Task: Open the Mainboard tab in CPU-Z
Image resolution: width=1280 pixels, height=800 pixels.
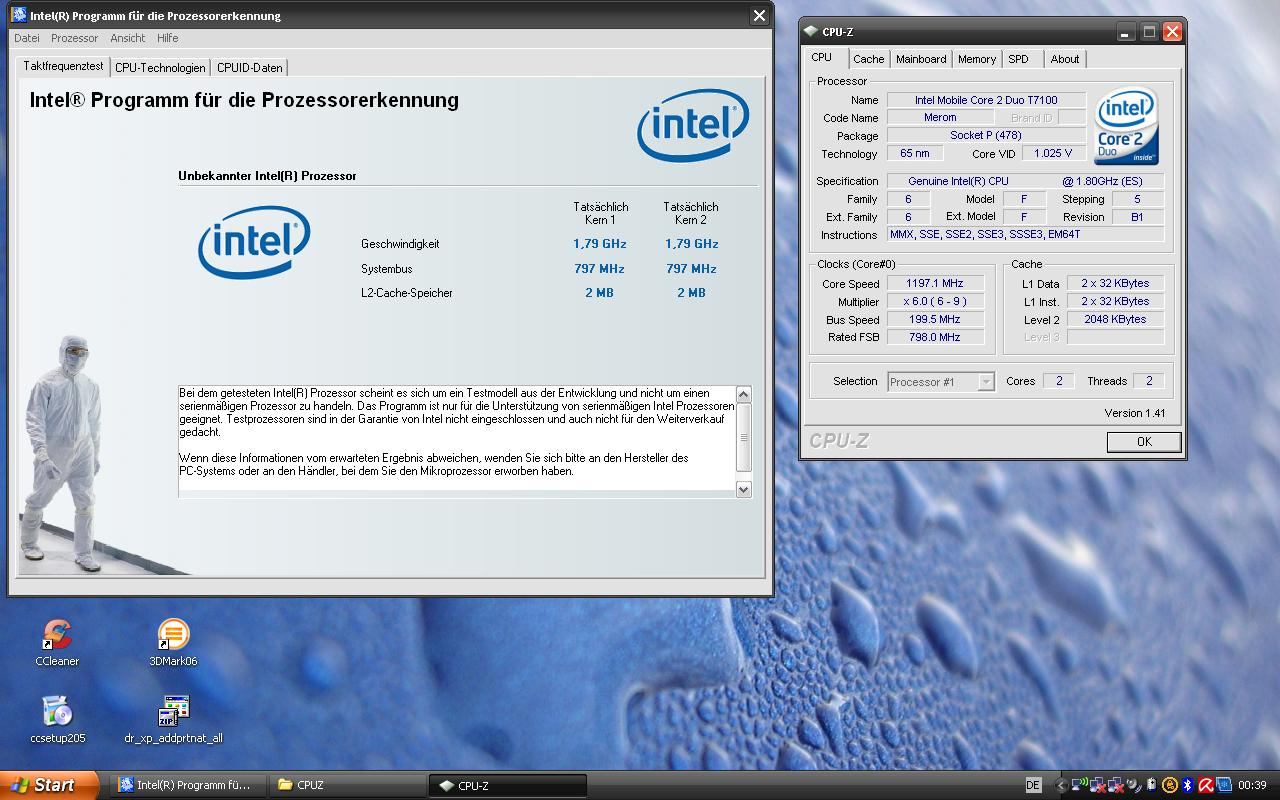Action: (921, 59)
